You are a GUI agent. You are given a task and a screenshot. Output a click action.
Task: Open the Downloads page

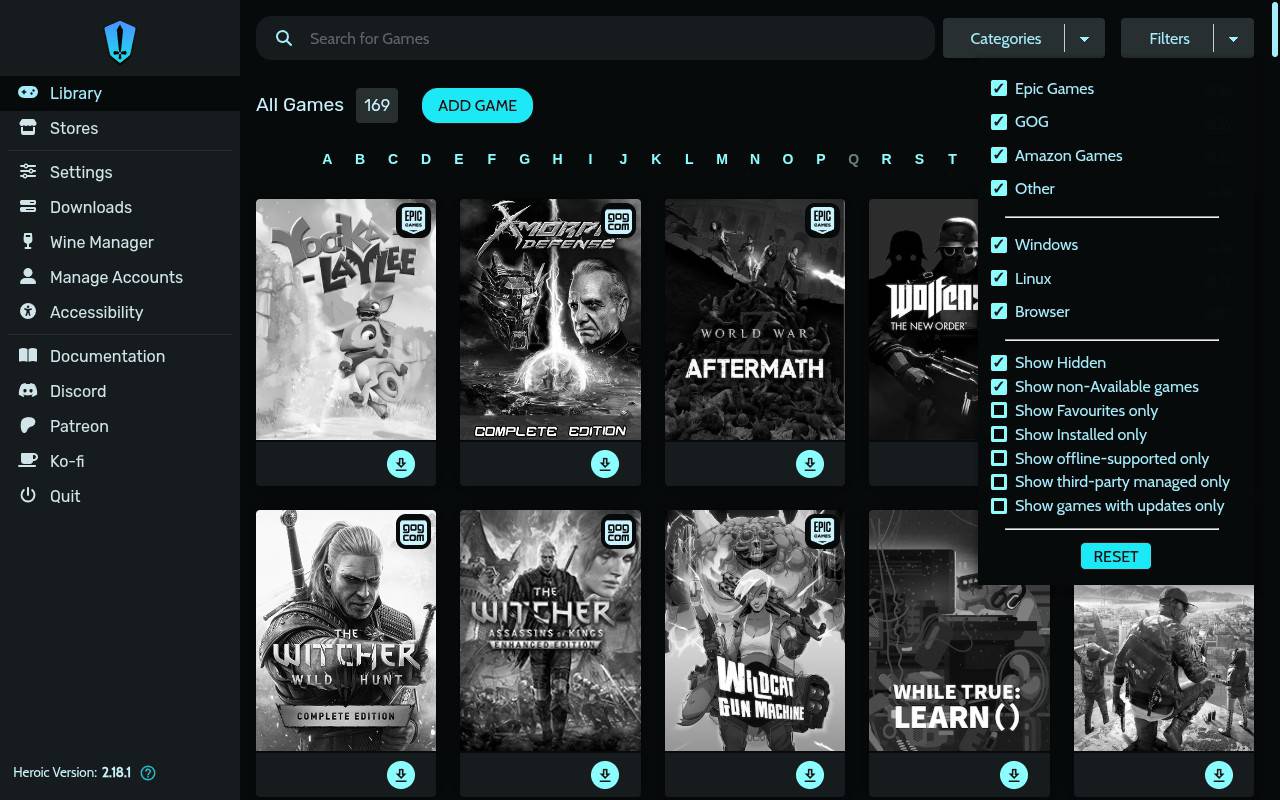tap(120, 207)
